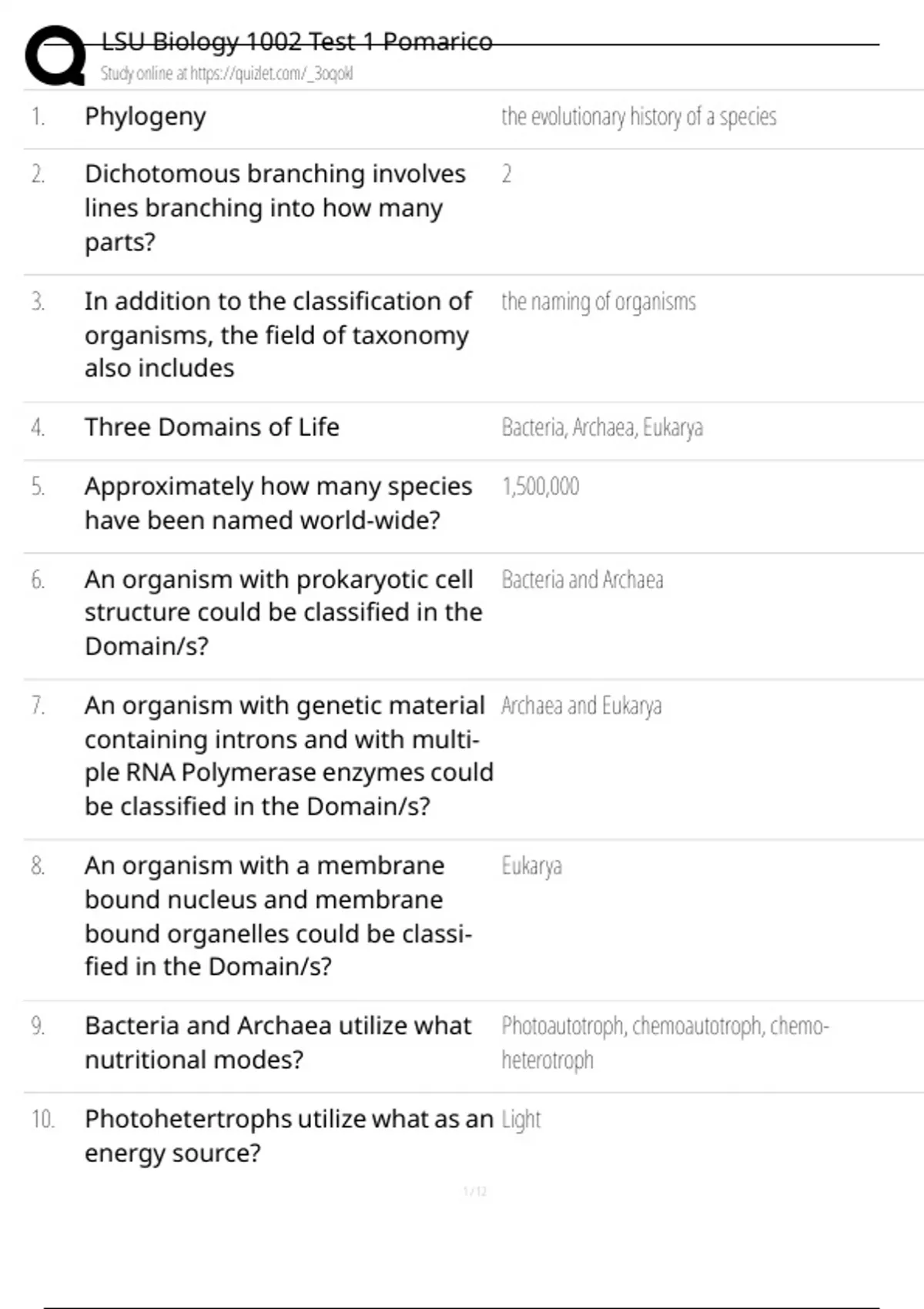Click the title LSU Biology 1002 Test 1 Pomarico
Screen dimensions: 924x1309
[296, 42]
